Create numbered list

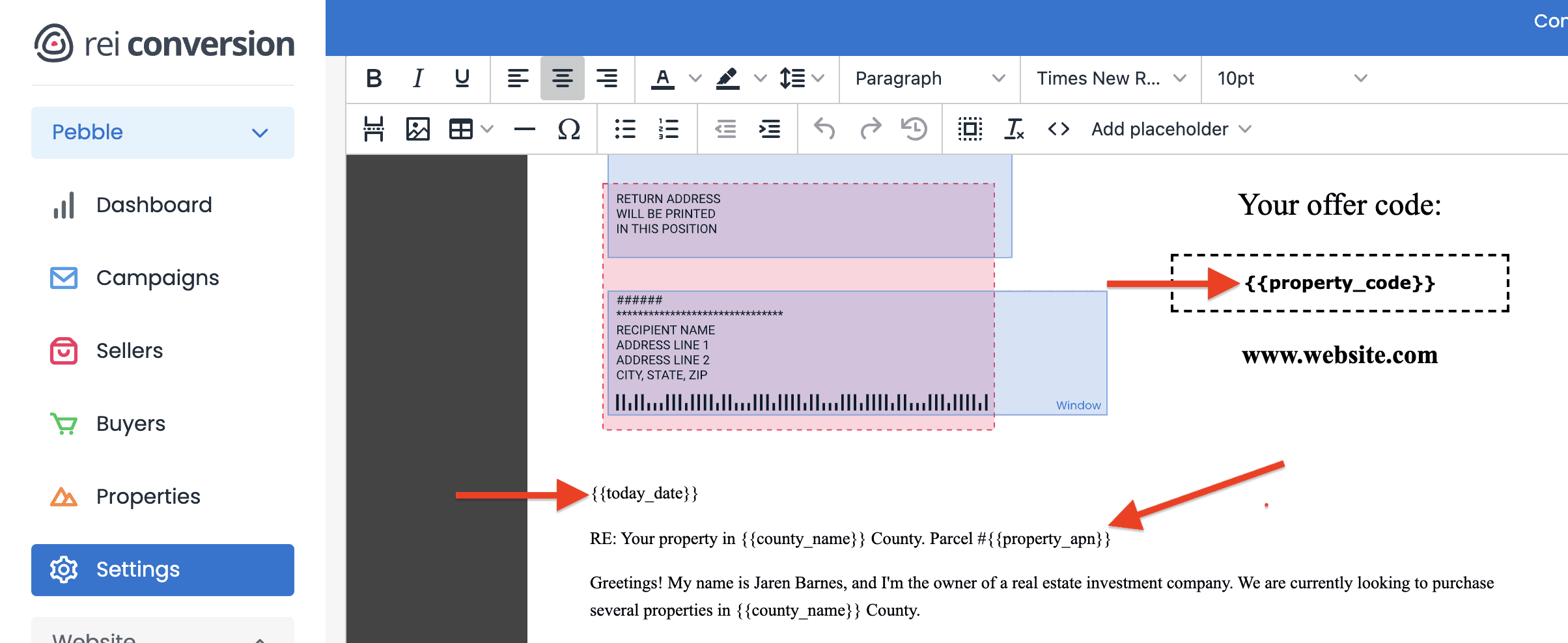669,129
